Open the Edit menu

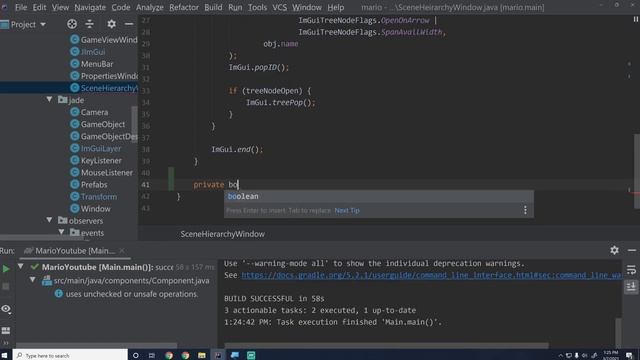[x=39, y=7]
